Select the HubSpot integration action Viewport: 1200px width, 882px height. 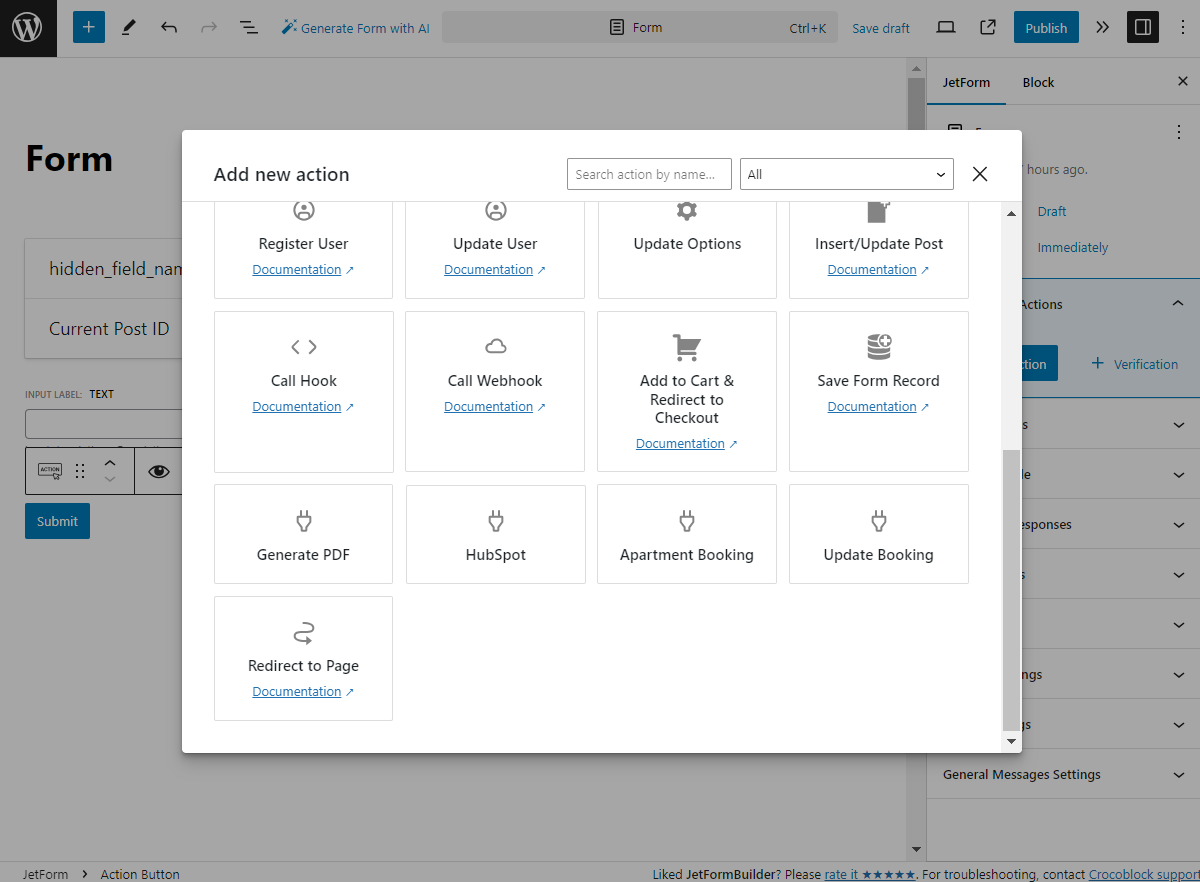point(495,533)
